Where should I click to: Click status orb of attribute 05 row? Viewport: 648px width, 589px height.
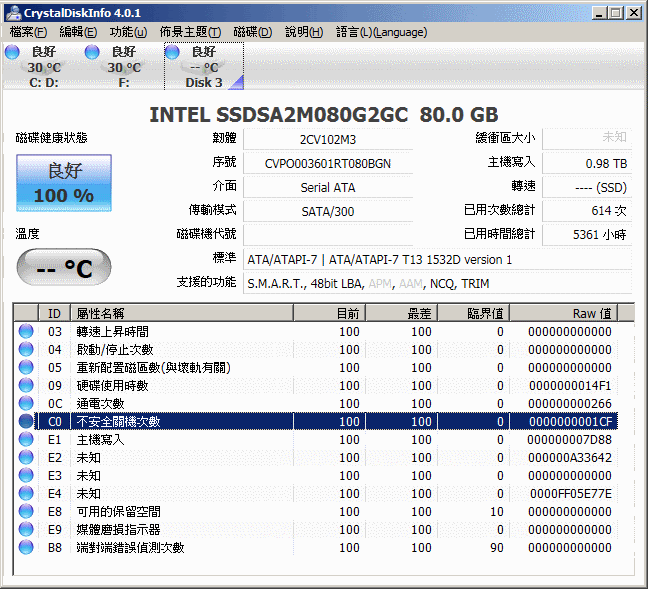point(26,367)
